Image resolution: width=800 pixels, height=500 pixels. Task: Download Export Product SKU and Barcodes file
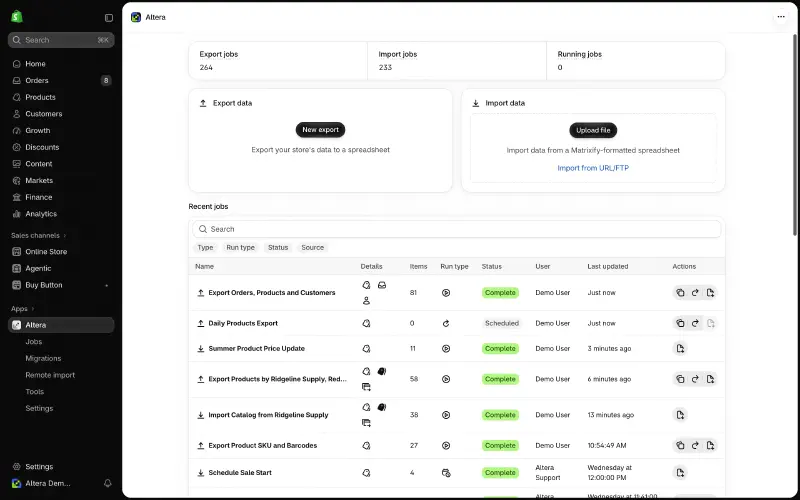(710, 445)
